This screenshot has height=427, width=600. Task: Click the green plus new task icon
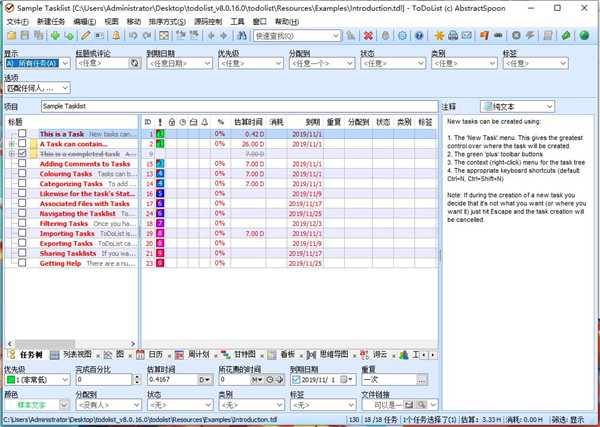pyautogui.click(x=55, y=35)
